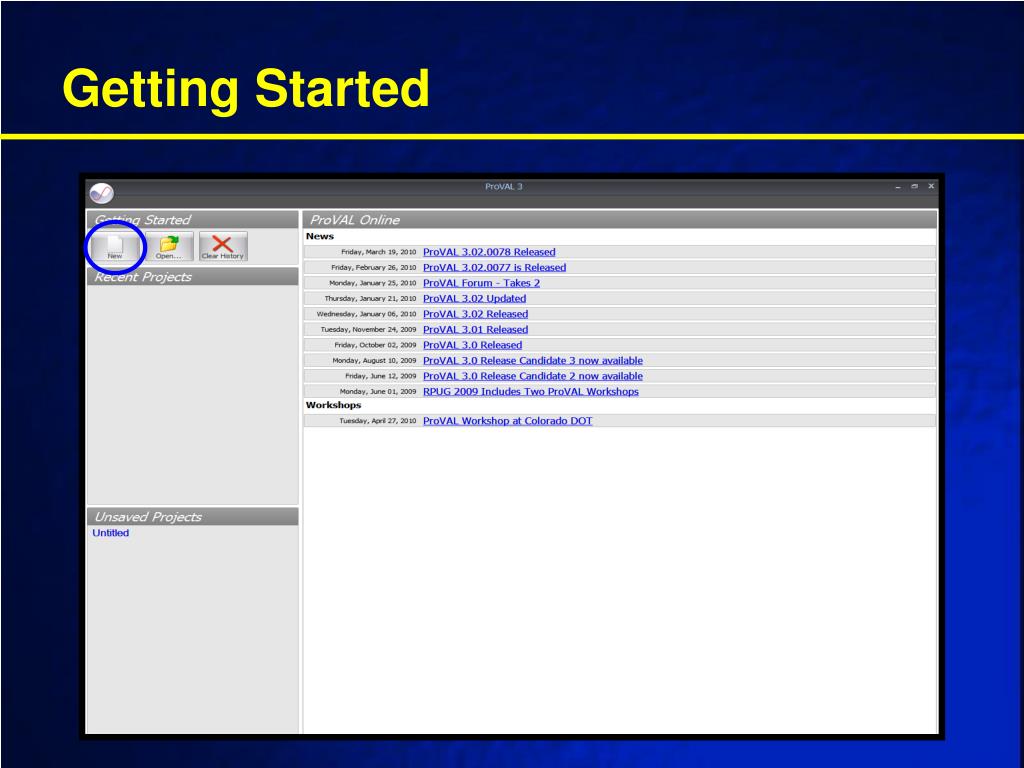Image resolution: width=1024 pixels, height=768 pixels.
Task: Open link ProVAL 3.02.0078 Released
Action: click(x=489, y=252)
